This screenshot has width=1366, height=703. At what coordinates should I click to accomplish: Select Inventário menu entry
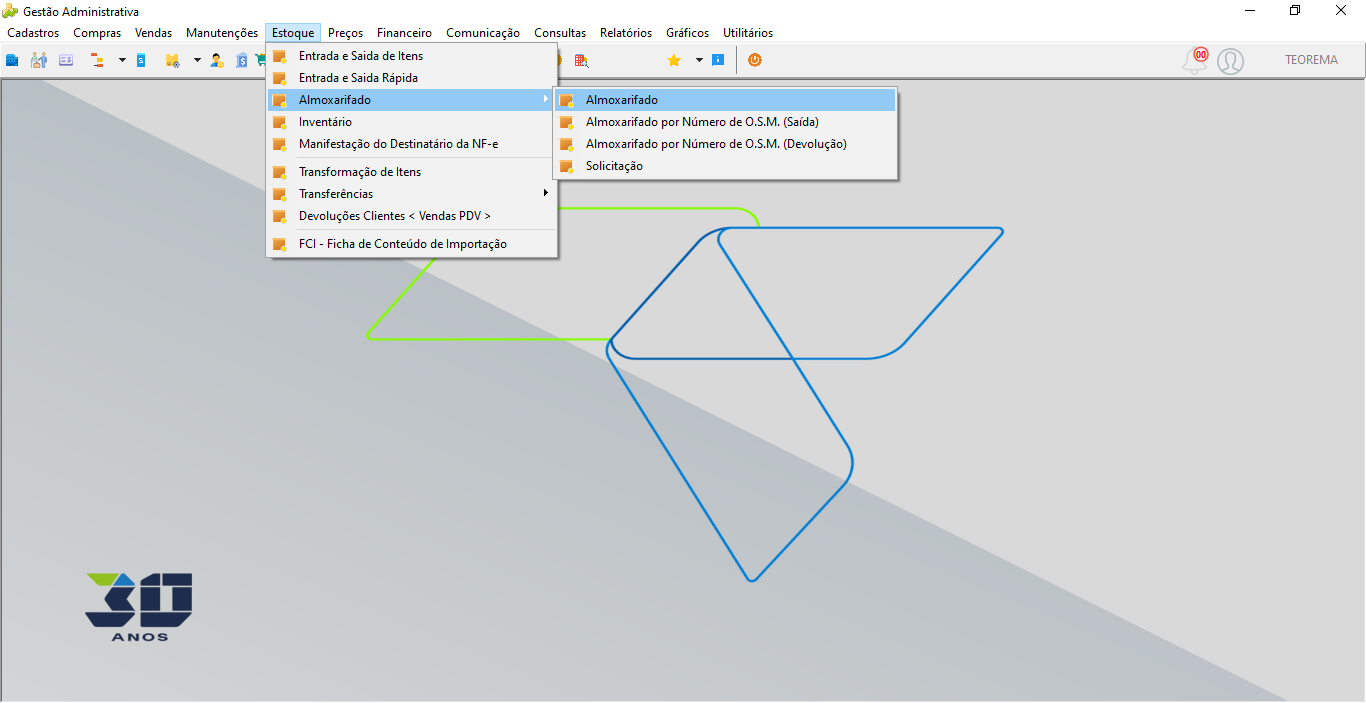pos(412,122)
